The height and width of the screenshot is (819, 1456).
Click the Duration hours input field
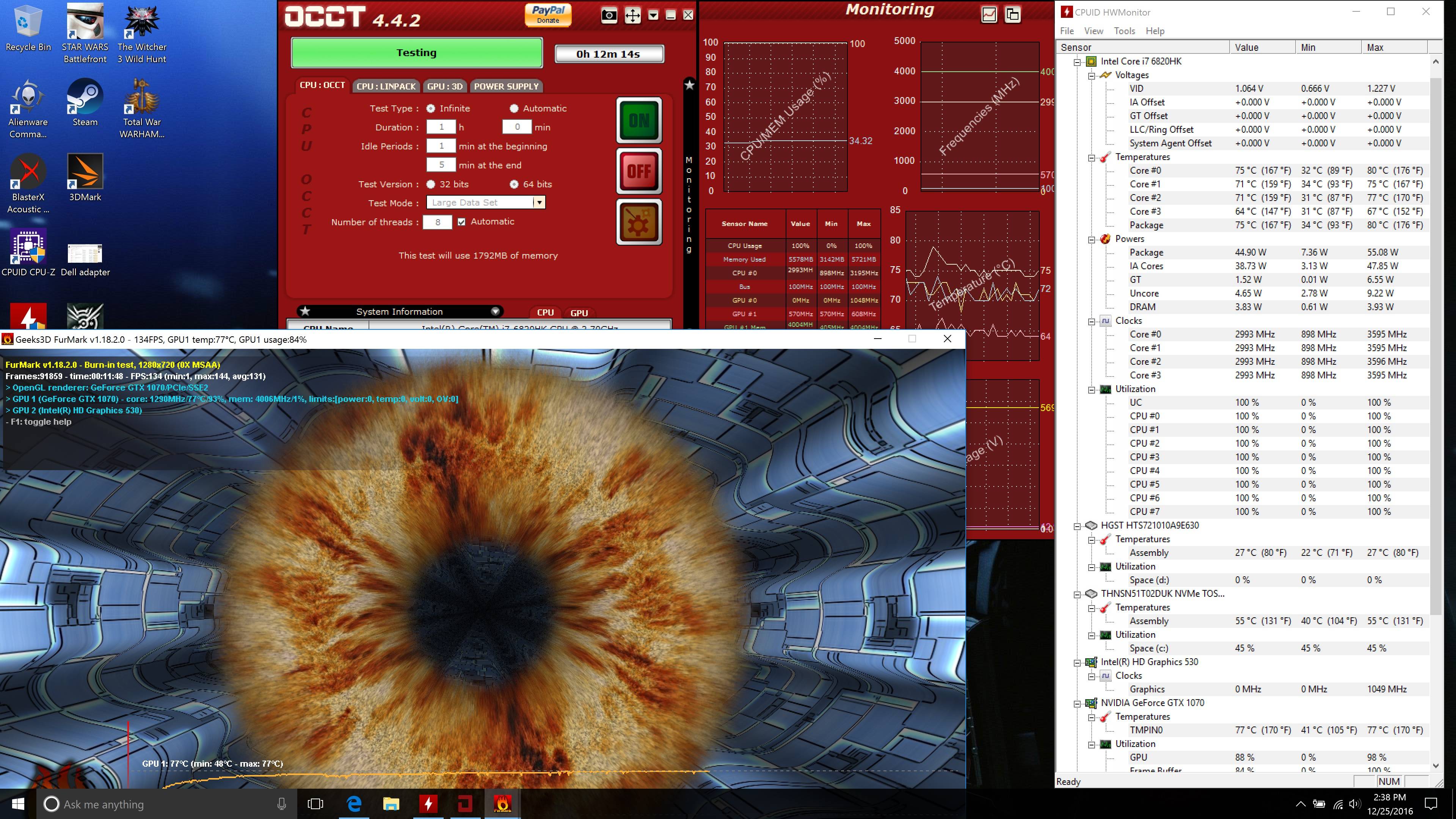point(441,127)
